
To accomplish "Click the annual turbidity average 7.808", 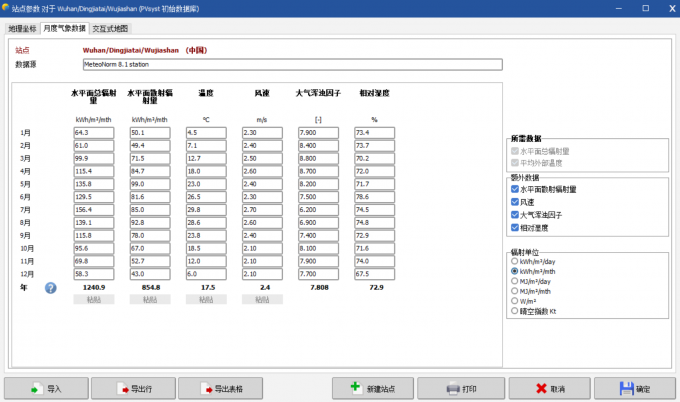I will click(x=319, y=288).
